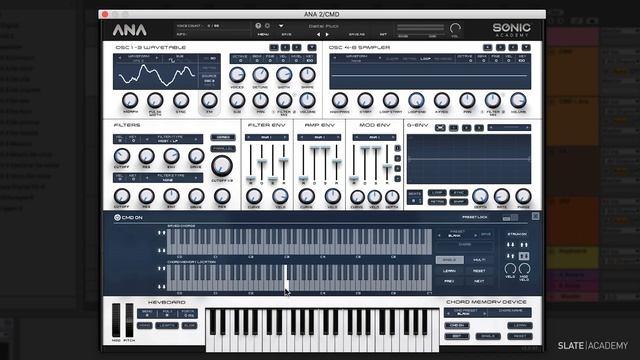Screen dimensions: 640x360
Task: Click next waveform arrow in wavetable display
Action: (156, 58)
